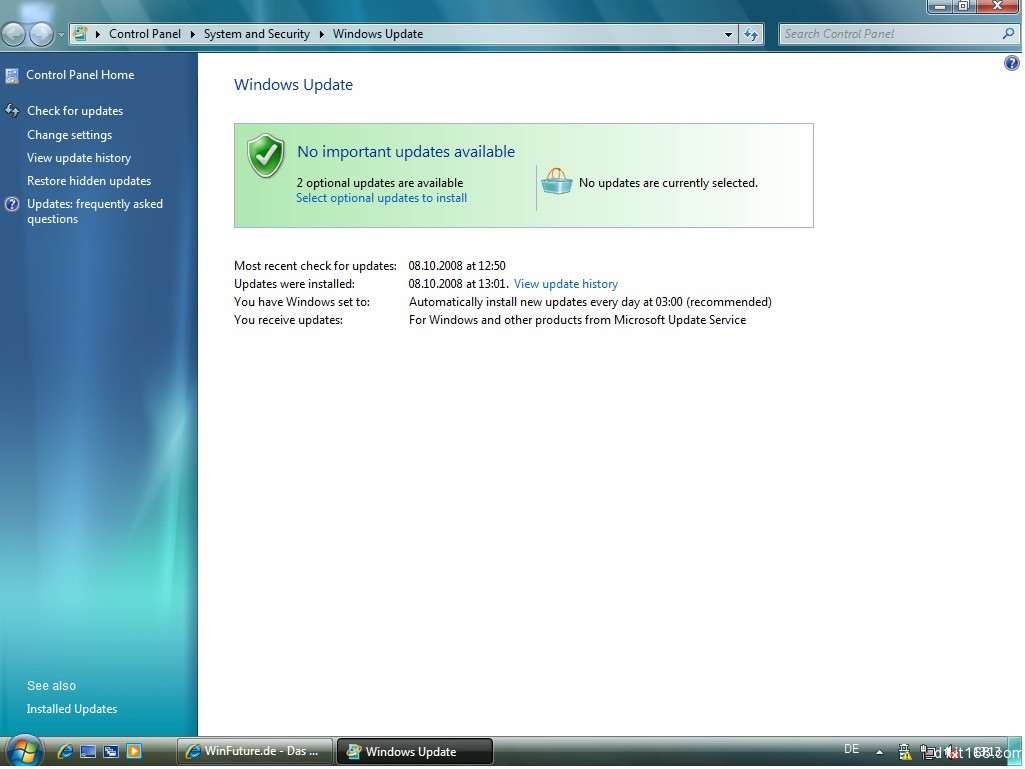The image size is (1025, 769).
Task: Launch Internet Explorer from Quick Launch
Action: (64, 751)
